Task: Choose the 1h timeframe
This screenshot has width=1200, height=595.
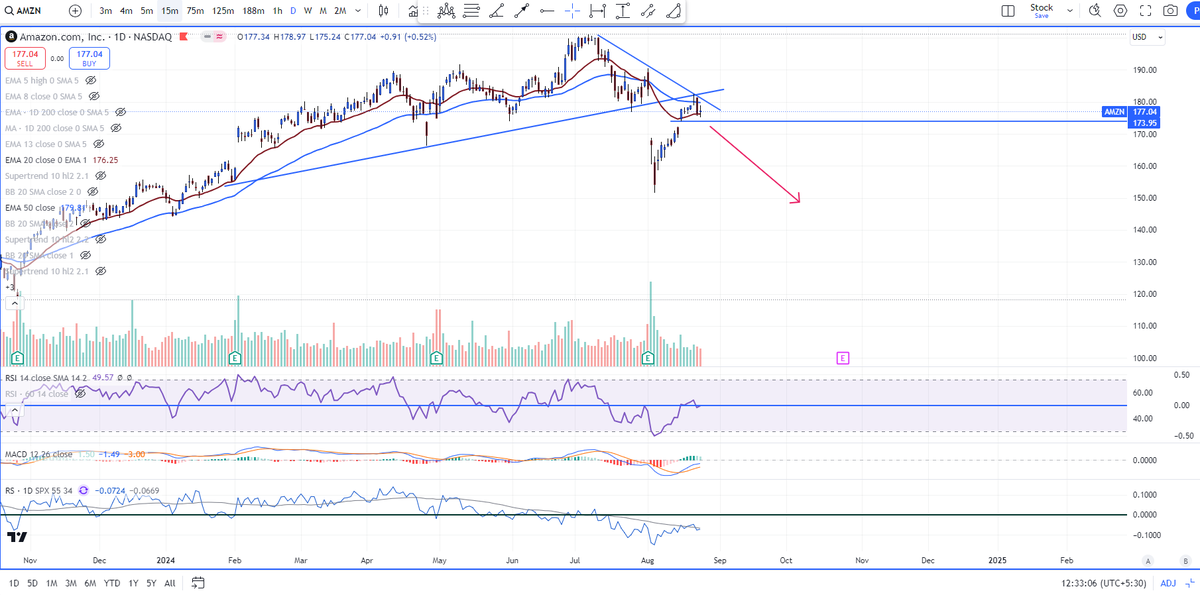Action: (x=278, y=10)
